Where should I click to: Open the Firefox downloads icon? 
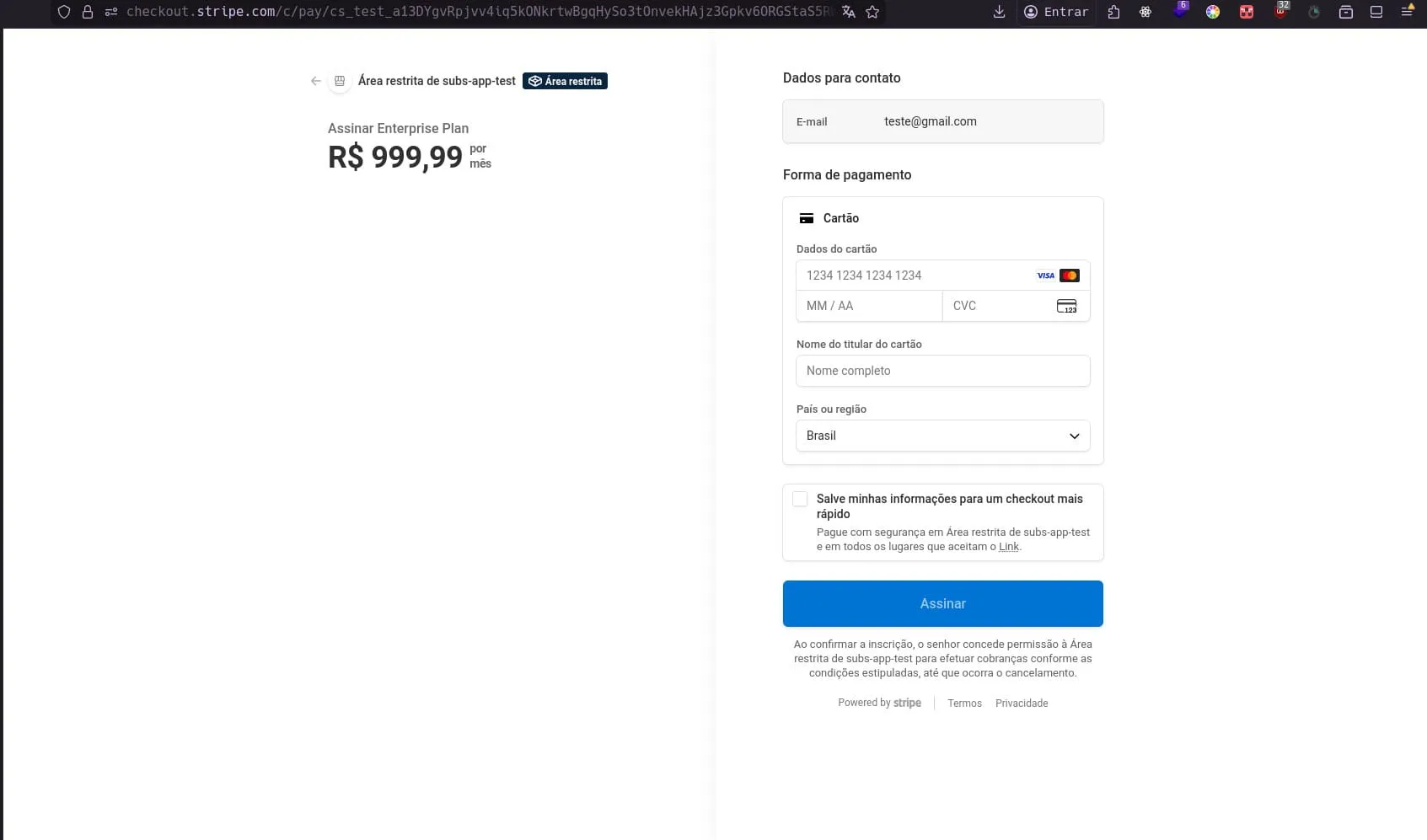[x=999, y=12]
